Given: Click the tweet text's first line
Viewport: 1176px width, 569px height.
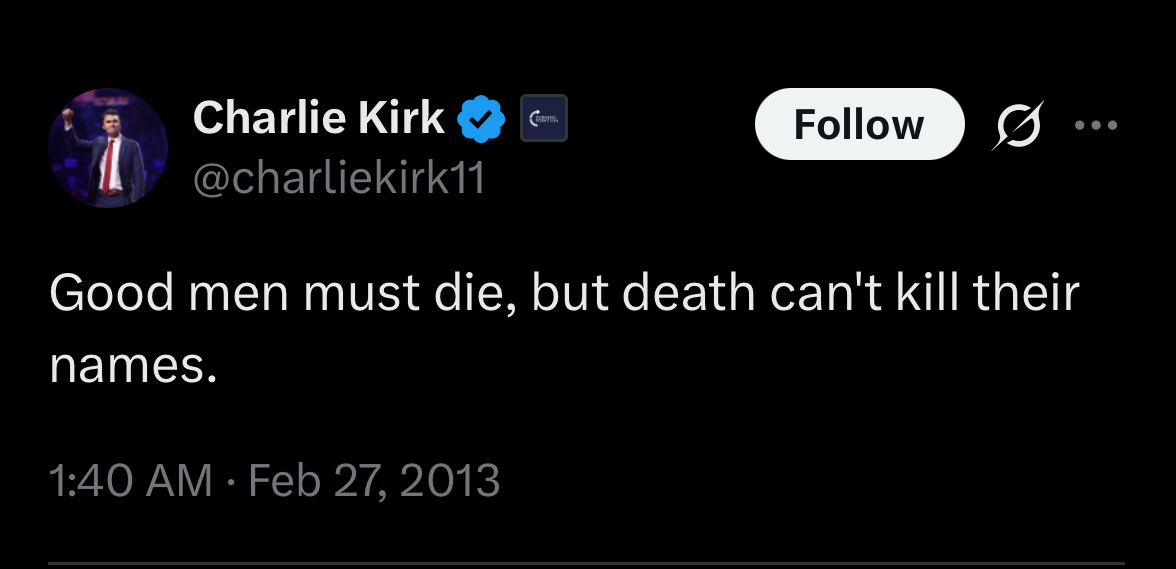Looking at the screenshot, I should point(564,294).
